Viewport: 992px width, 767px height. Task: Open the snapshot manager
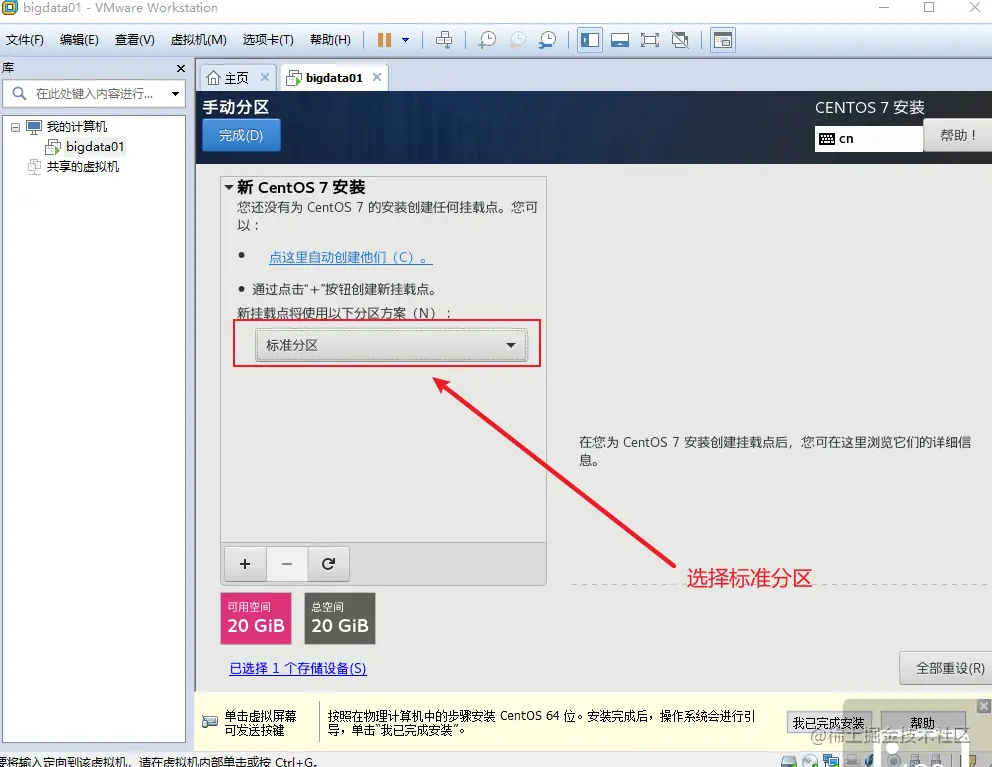click(x=547, y=40)
